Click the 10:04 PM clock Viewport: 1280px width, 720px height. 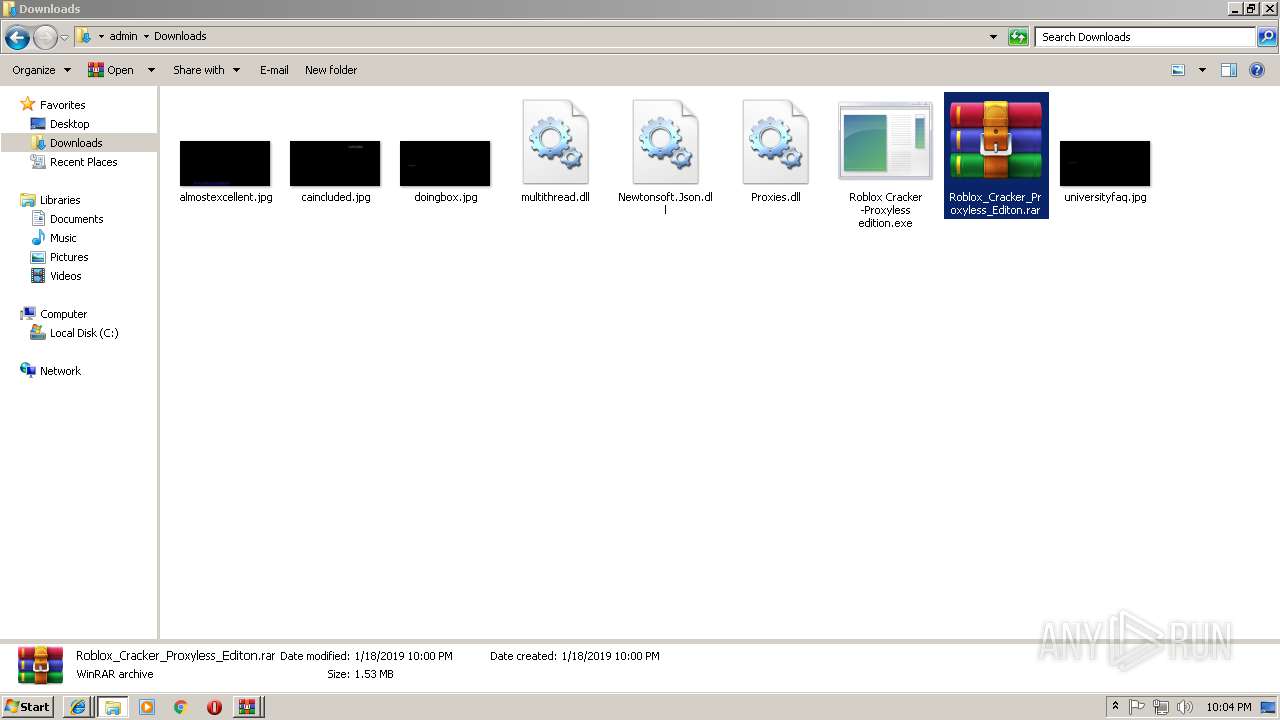tap(1229, 707)
